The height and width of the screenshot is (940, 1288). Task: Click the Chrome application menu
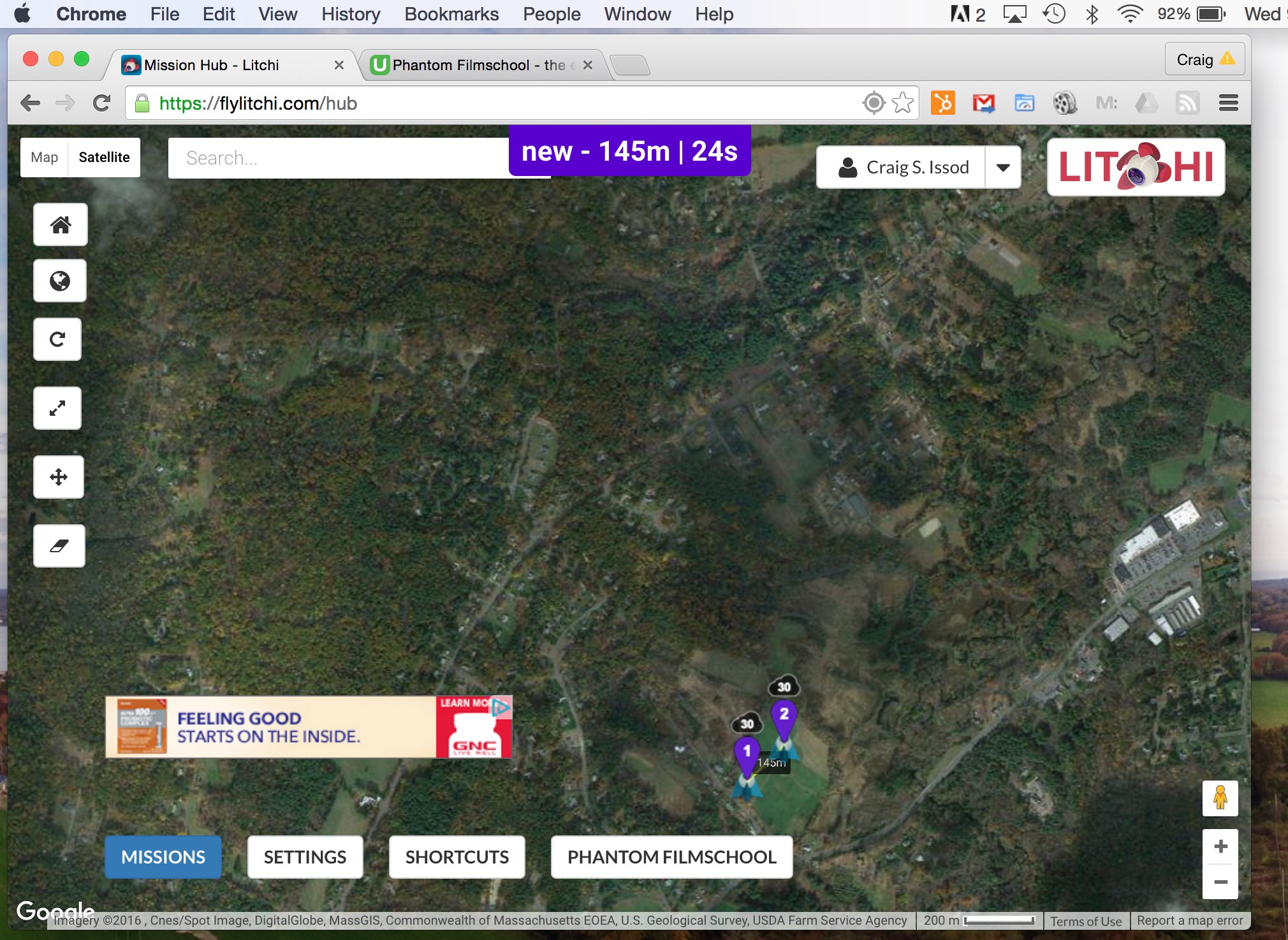91,13
